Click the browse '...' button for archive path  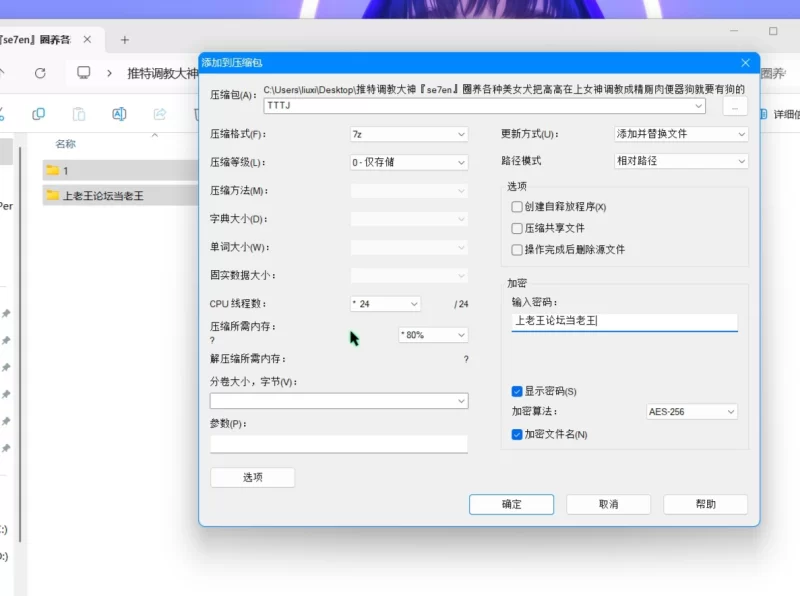pyautogui.click(x=735, y=106)
